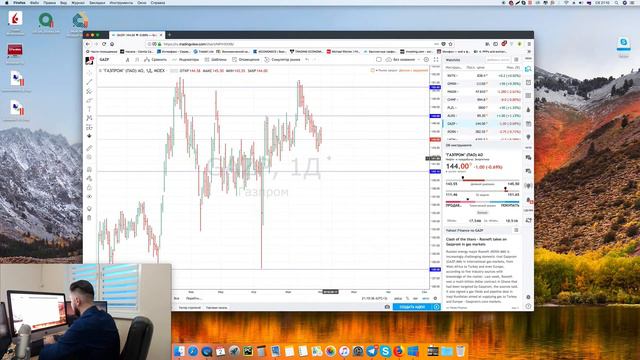Viewport: 640px width, 360px height.
Task: Open the notifications sidebar icon with badge
Action: [529, 200]
